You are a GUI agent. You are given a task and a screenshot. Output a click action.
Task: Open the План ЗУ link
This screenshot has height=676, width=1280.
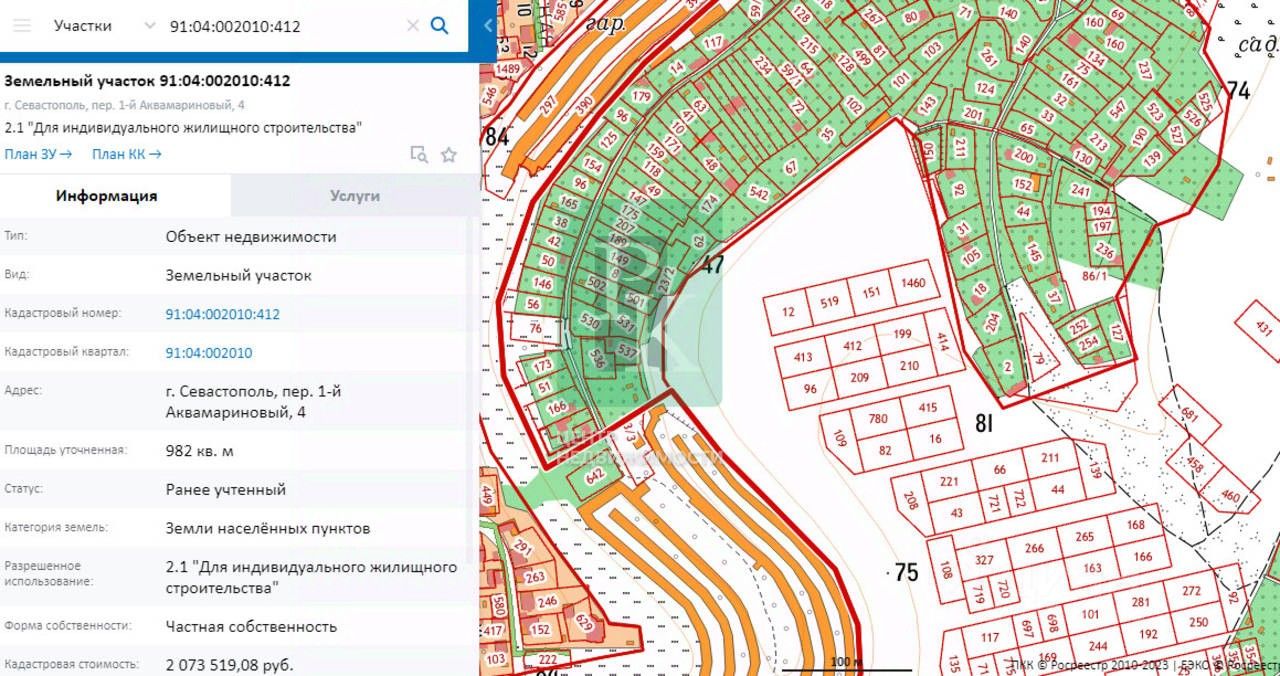click(x=38, y=154)
